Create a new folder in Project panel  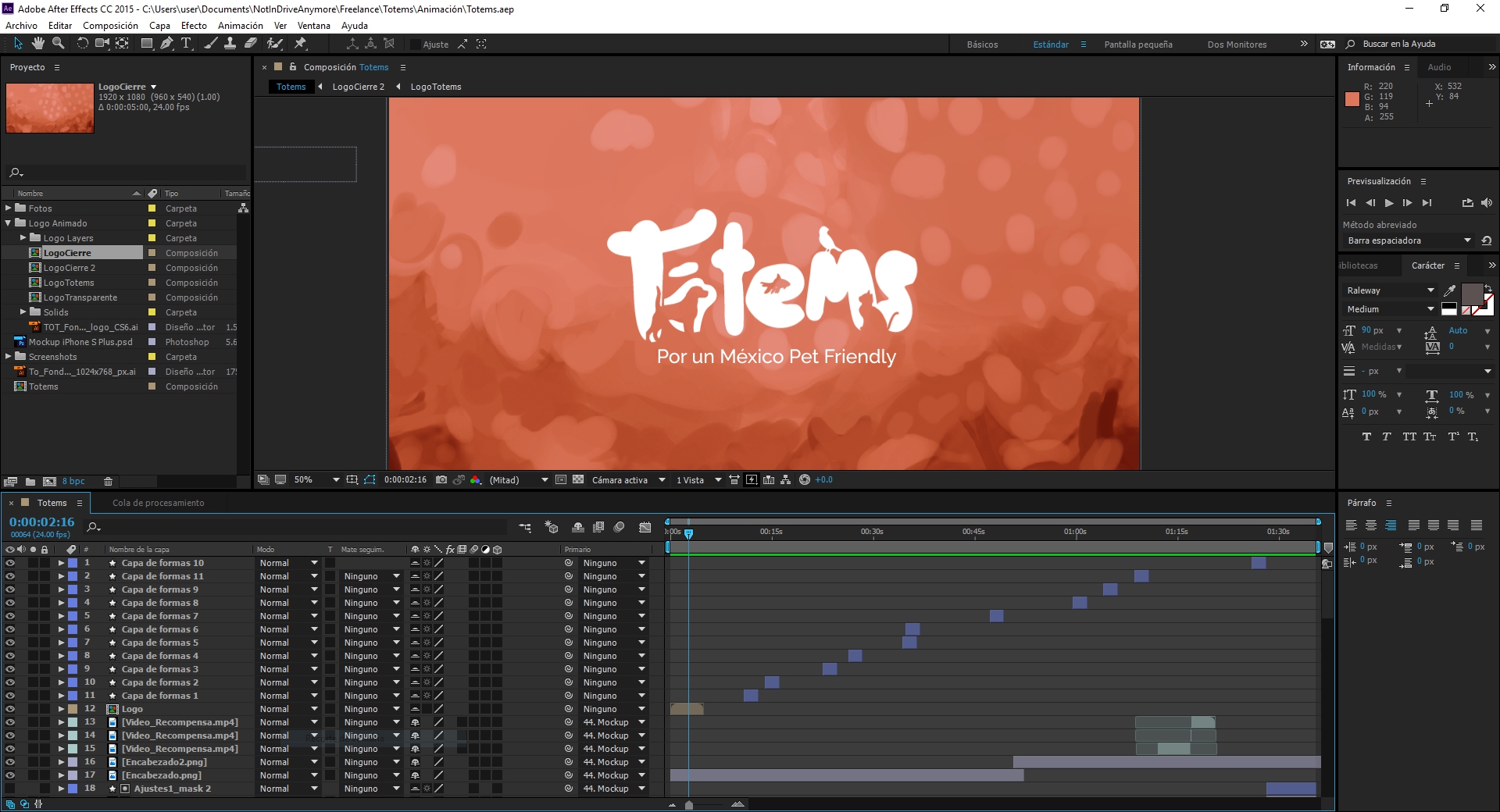point(30,482)
